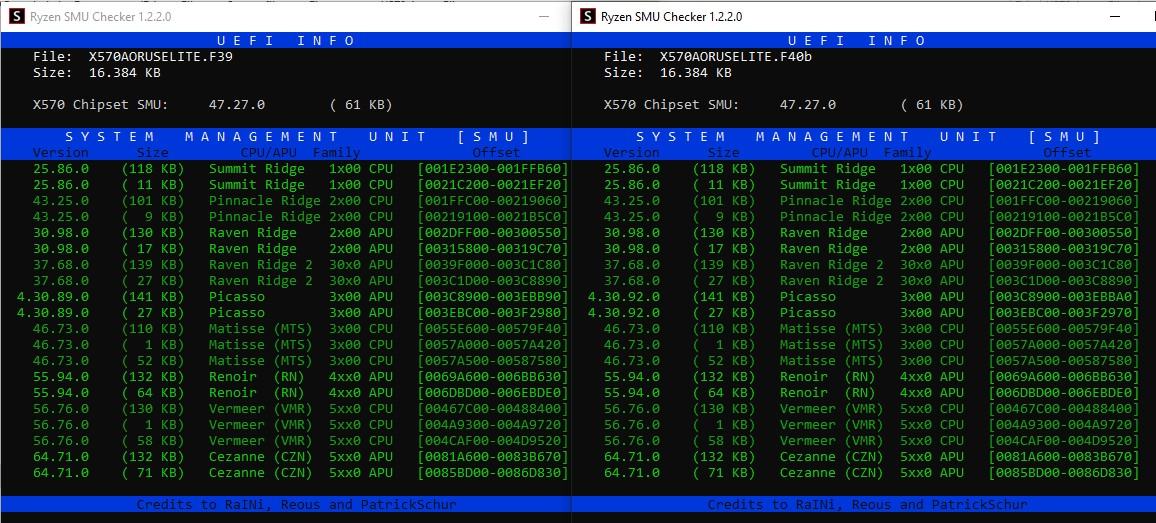
Task: Click the Credits line in the F39 window
Action: (x=296, y=505)
